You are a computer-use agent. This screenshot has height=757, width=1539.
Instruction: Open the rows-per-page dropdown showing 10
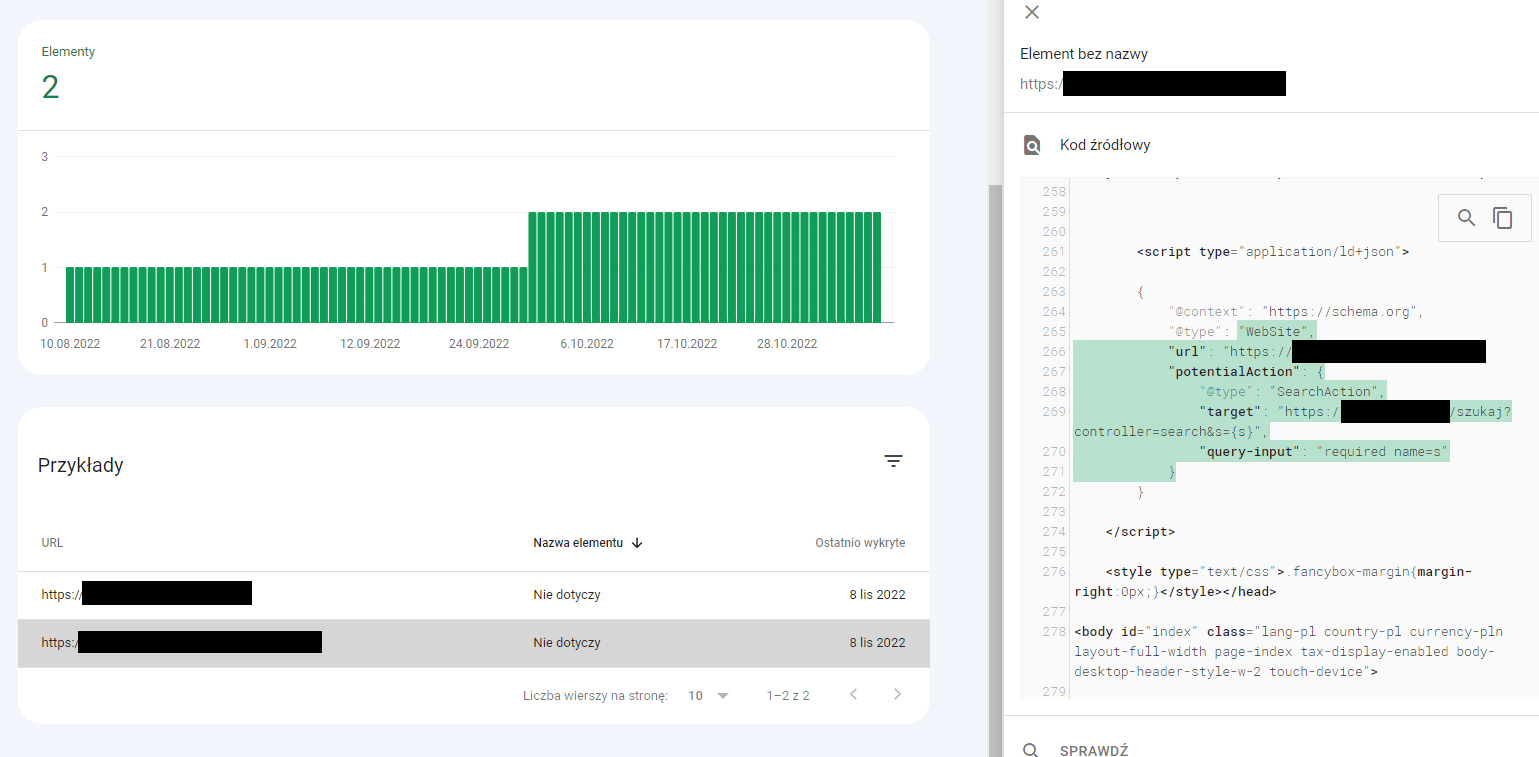pos(709,695)
